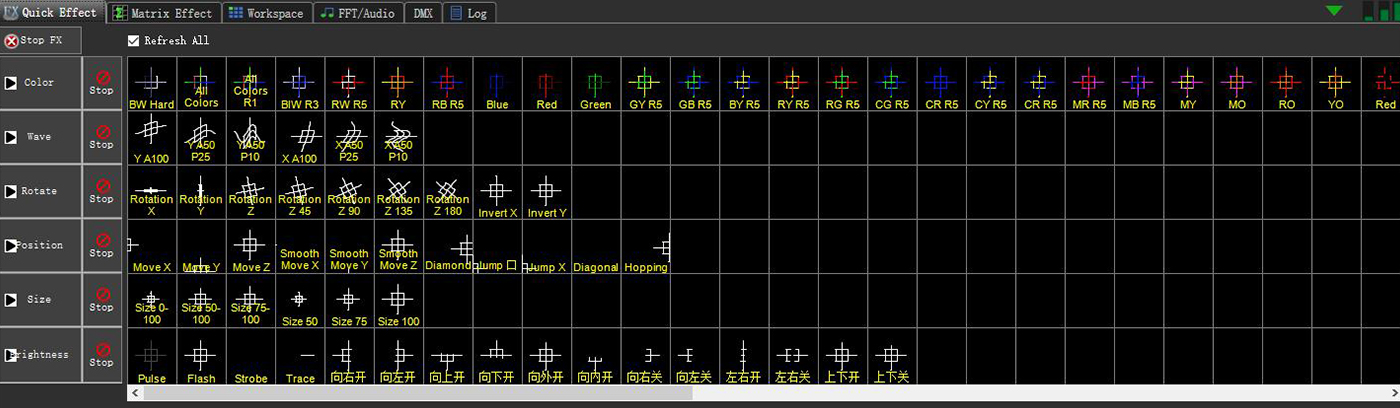Open the Color effects row header
The image size is (1400, 408).
point(40,83)
